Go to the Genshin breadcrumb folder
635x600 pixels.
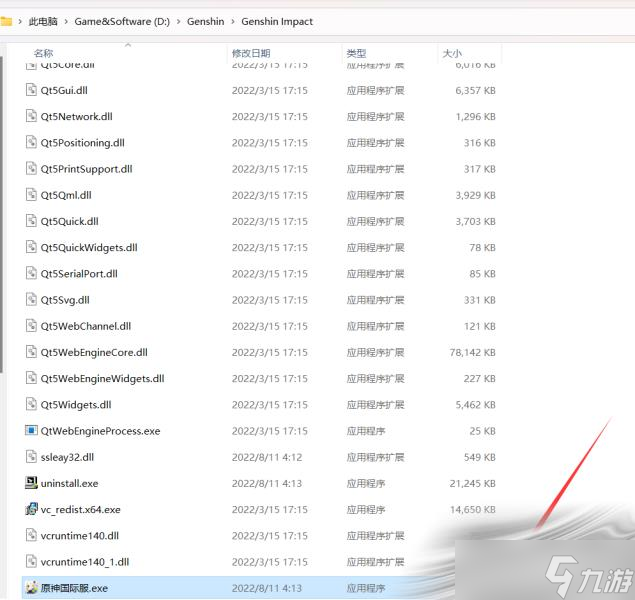pyautogui.click(x=205, y=21)
